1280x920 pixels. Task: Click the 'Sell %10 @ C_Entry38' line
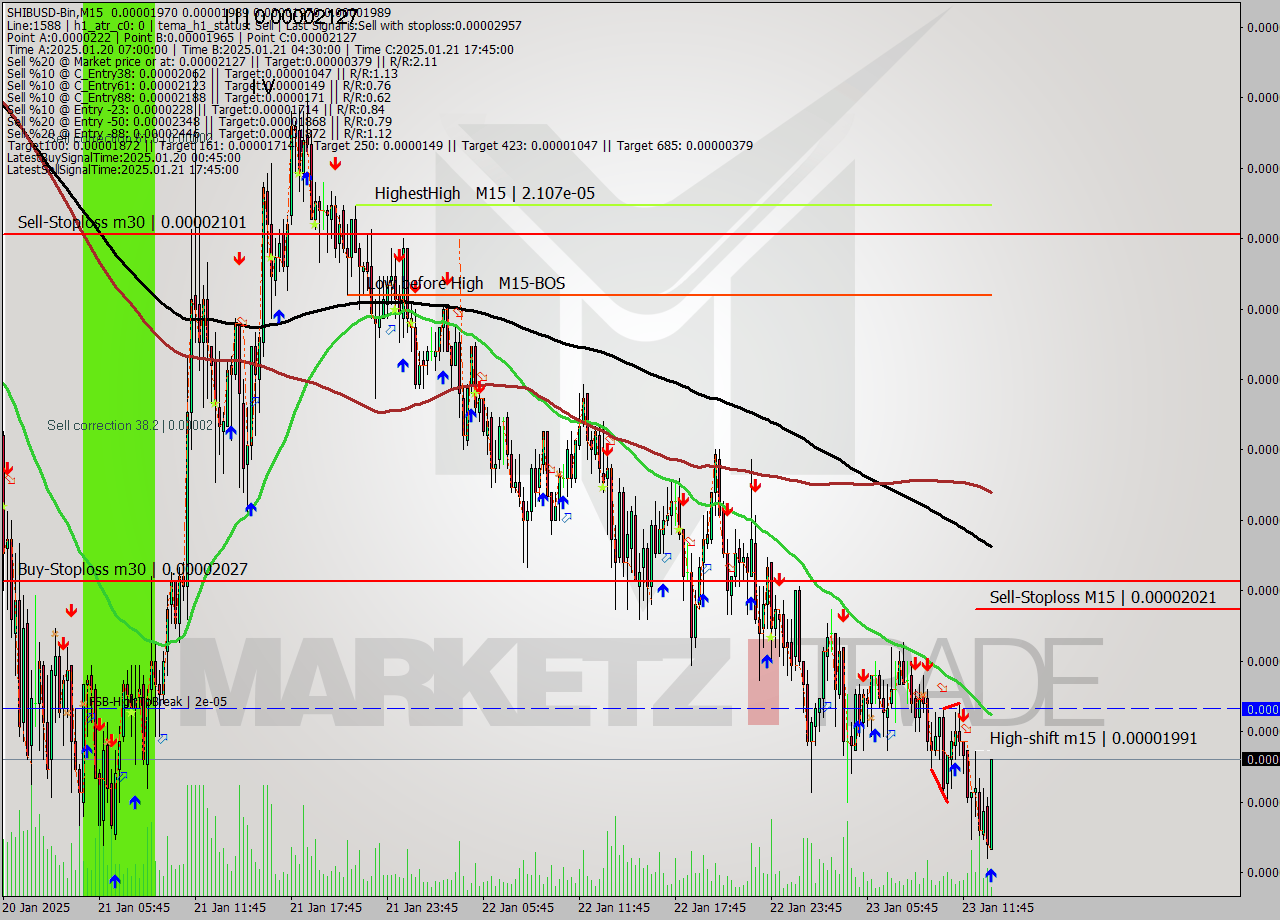point(202,73)
